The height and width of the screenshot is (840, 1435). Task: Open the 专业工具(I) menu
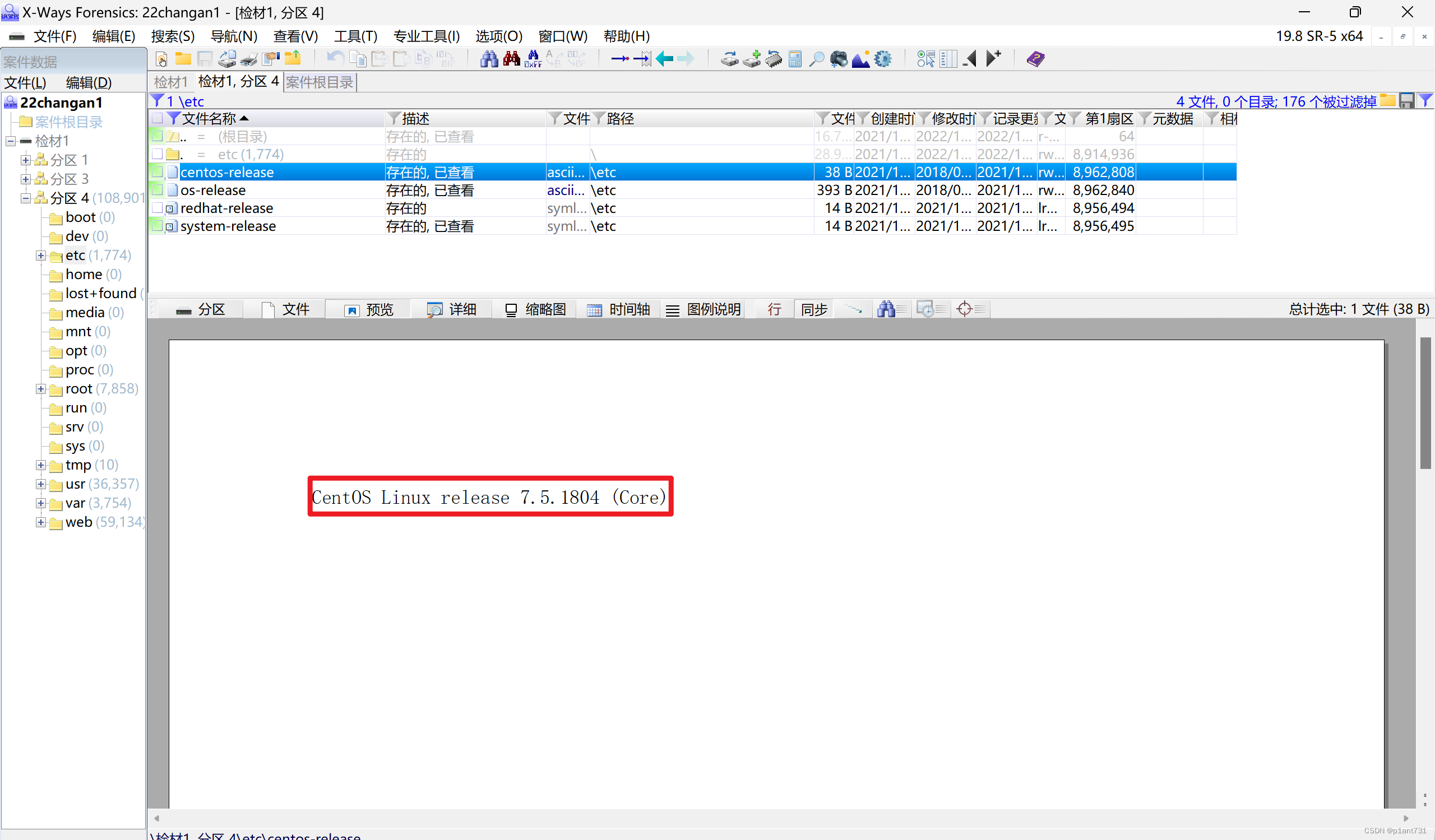[426, 36]
